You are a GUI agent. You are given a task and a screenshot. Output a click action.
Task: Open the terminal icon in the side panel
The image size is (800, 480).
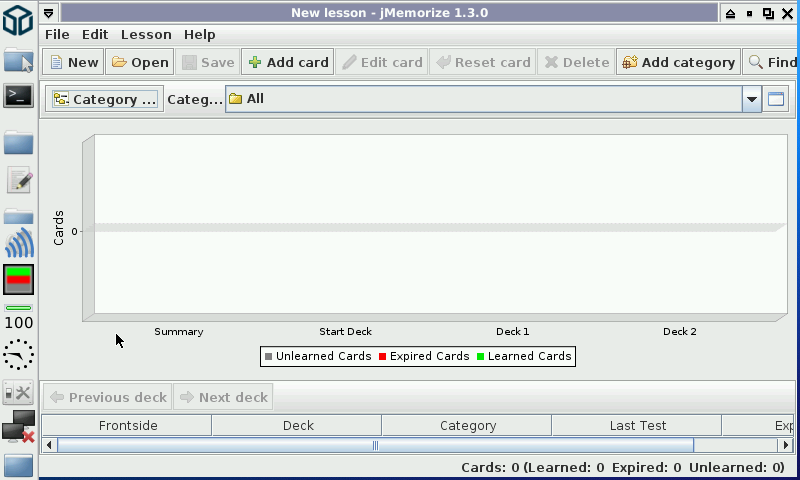(x=18, y=96)
